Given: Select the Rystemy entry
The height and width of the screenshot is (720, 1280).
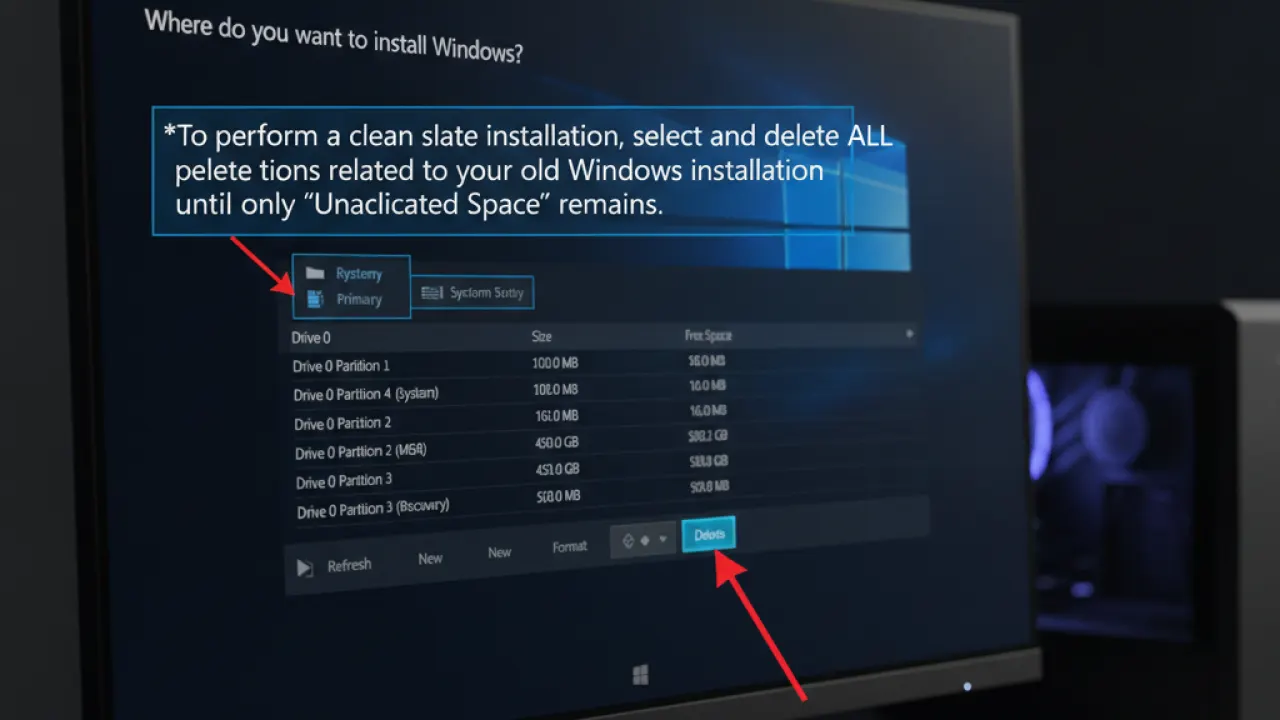Looking at the screenshot, I should (358, 273).
